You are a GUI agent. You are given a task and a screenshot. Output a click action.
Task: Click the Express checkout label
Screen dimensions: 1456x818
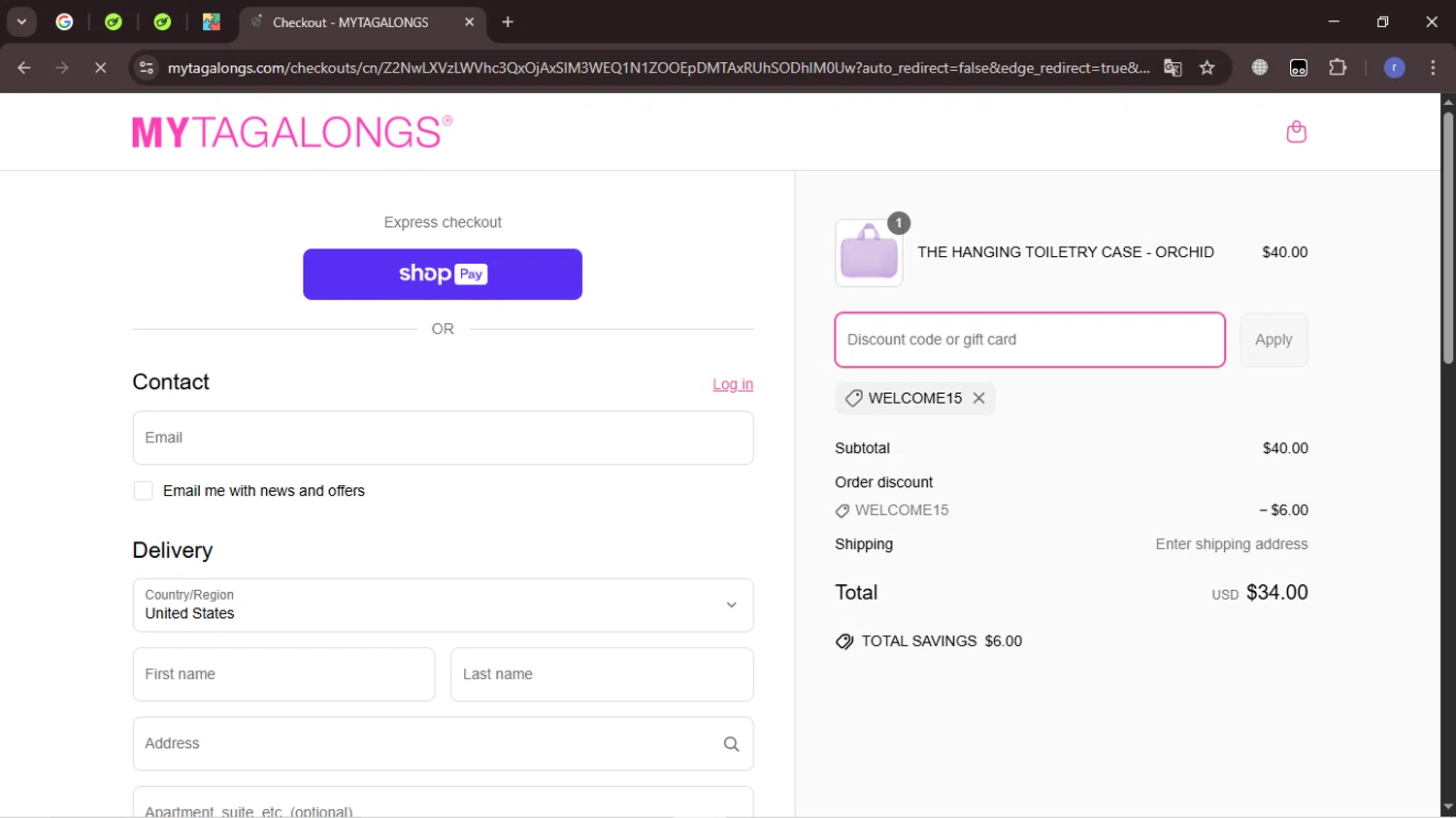(x=443, y=222)
